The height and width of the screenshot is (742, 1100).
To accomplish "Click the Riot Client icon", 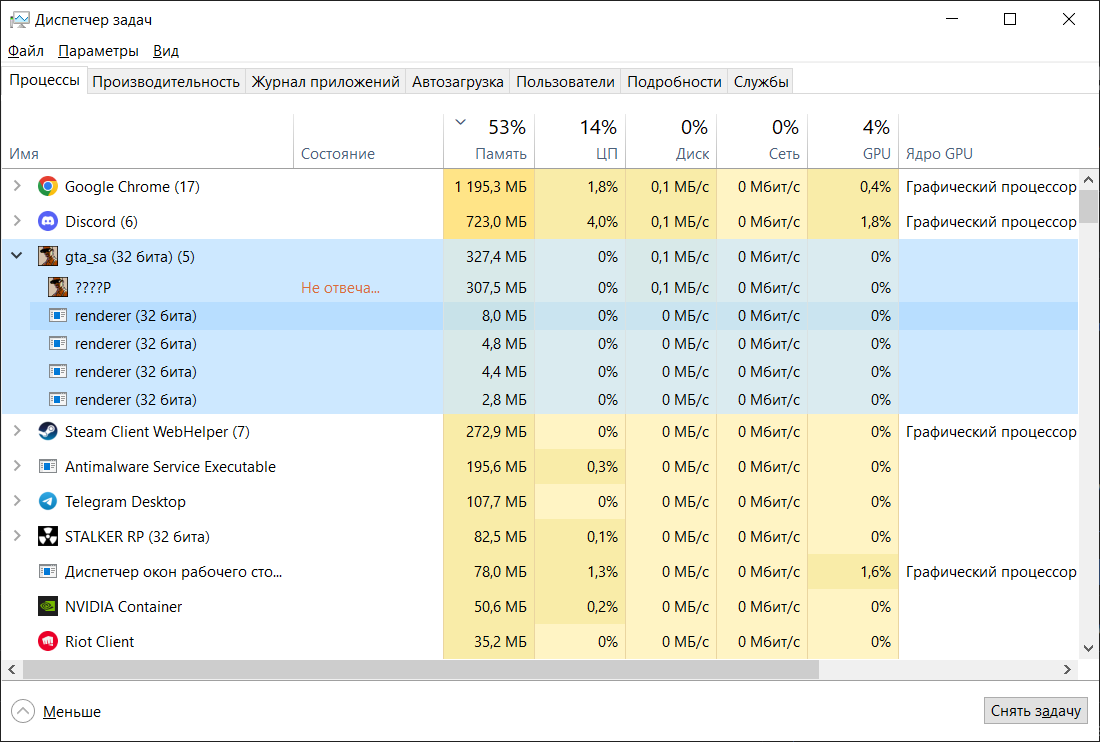I will (x=48, y=642).
